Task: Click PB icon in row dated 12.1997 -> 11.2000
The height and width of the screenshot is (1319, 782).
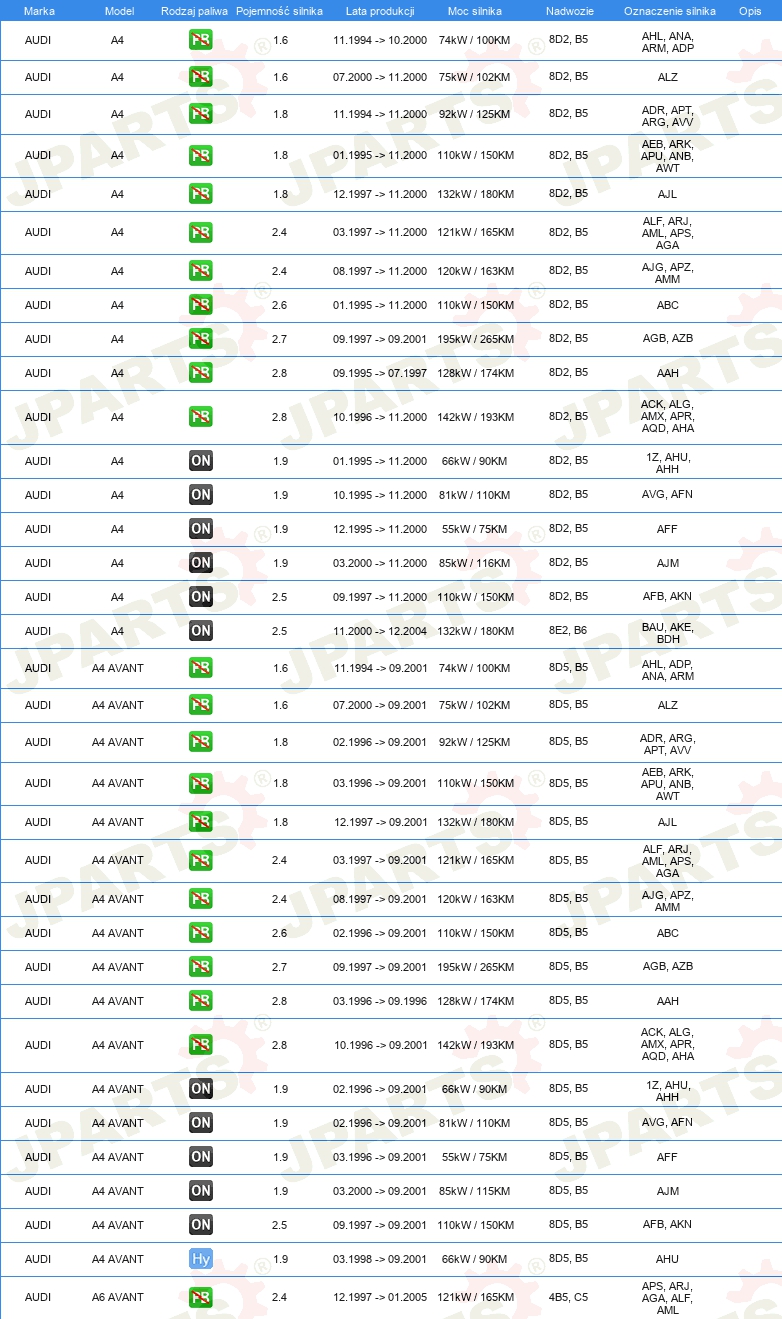Action: point(201,194)
